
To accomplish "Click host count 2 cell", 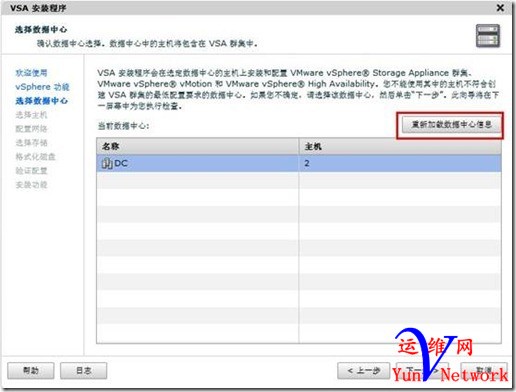I will coord(400,163).
